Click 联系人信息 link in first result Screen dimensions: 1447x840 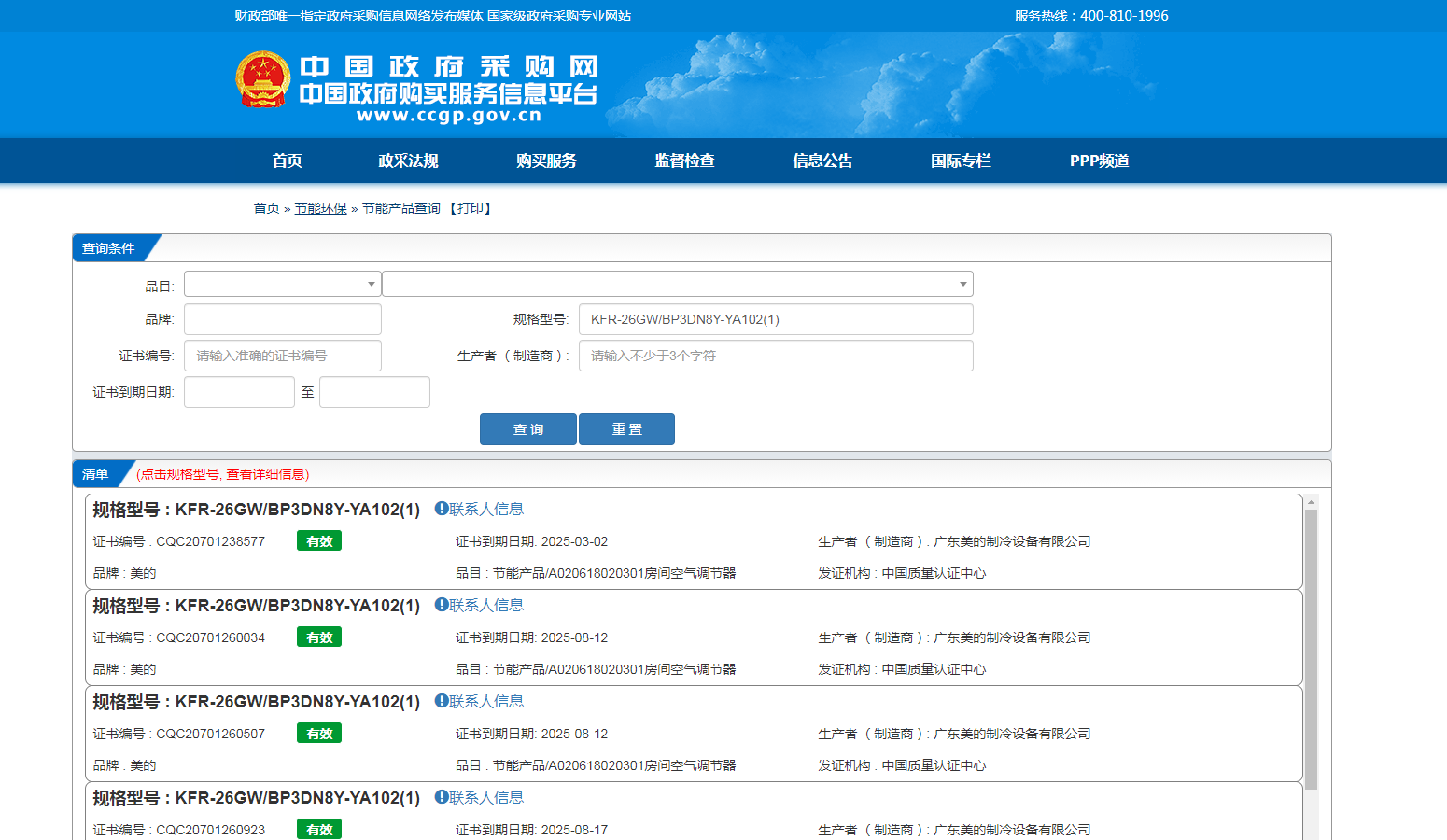coord(486,509)
